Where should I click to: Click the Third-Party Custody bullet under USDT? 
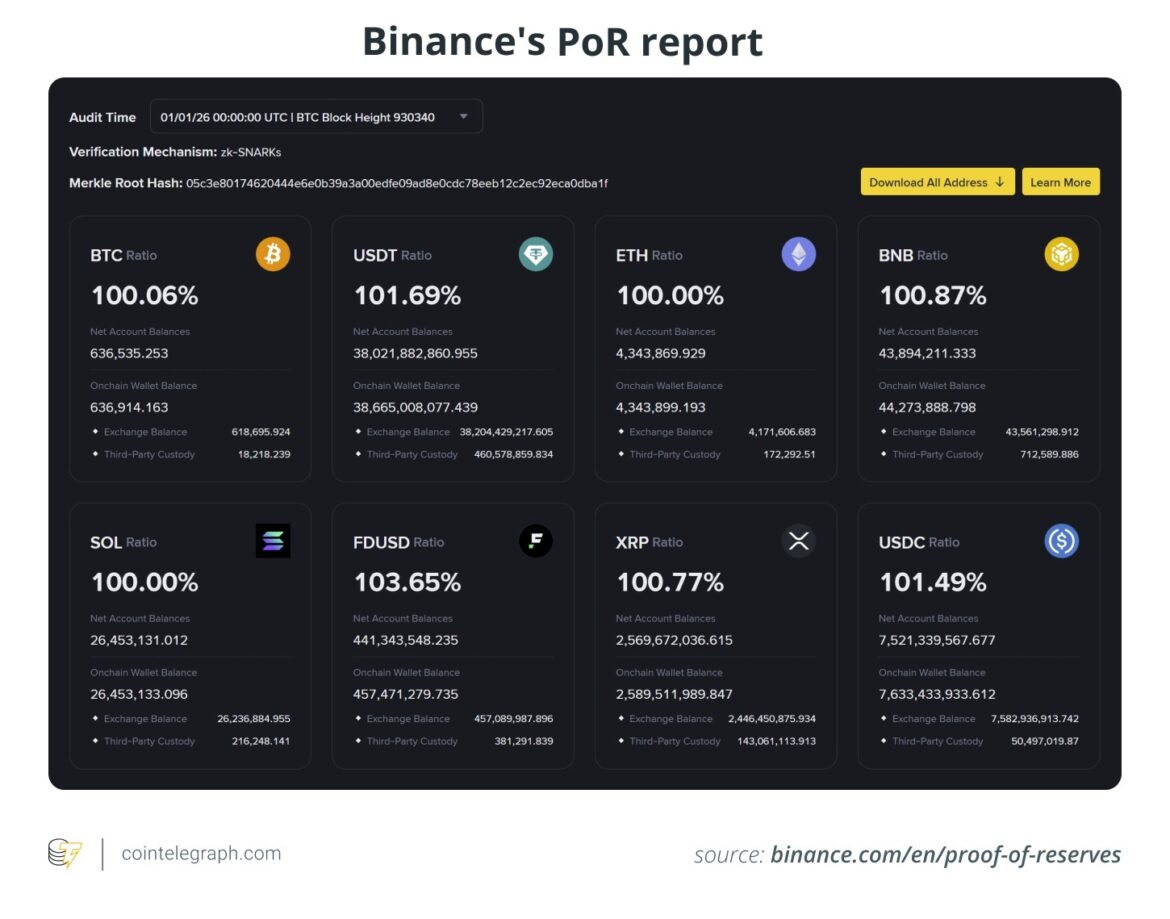(x=356, y=454)
